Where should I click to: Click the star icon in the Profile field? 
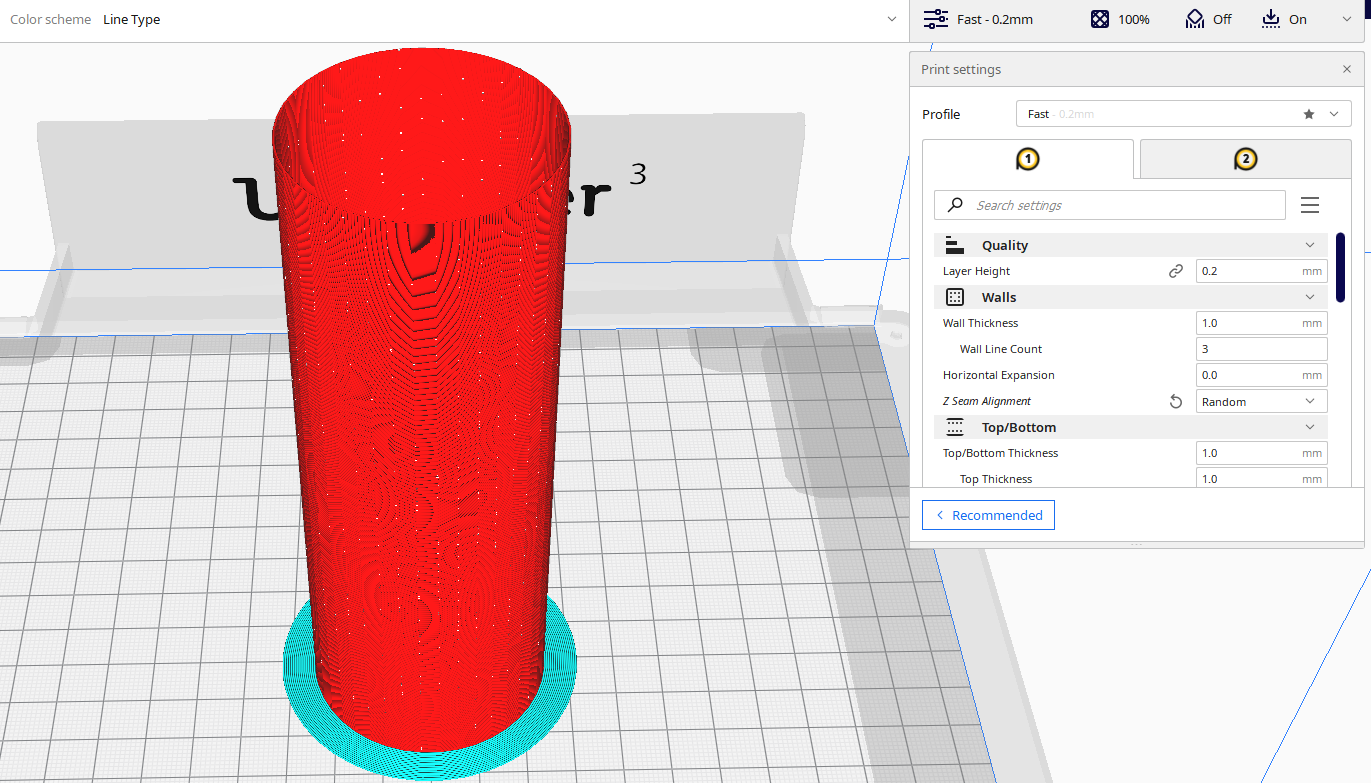pyautogui.click(x=1309, y=114)
